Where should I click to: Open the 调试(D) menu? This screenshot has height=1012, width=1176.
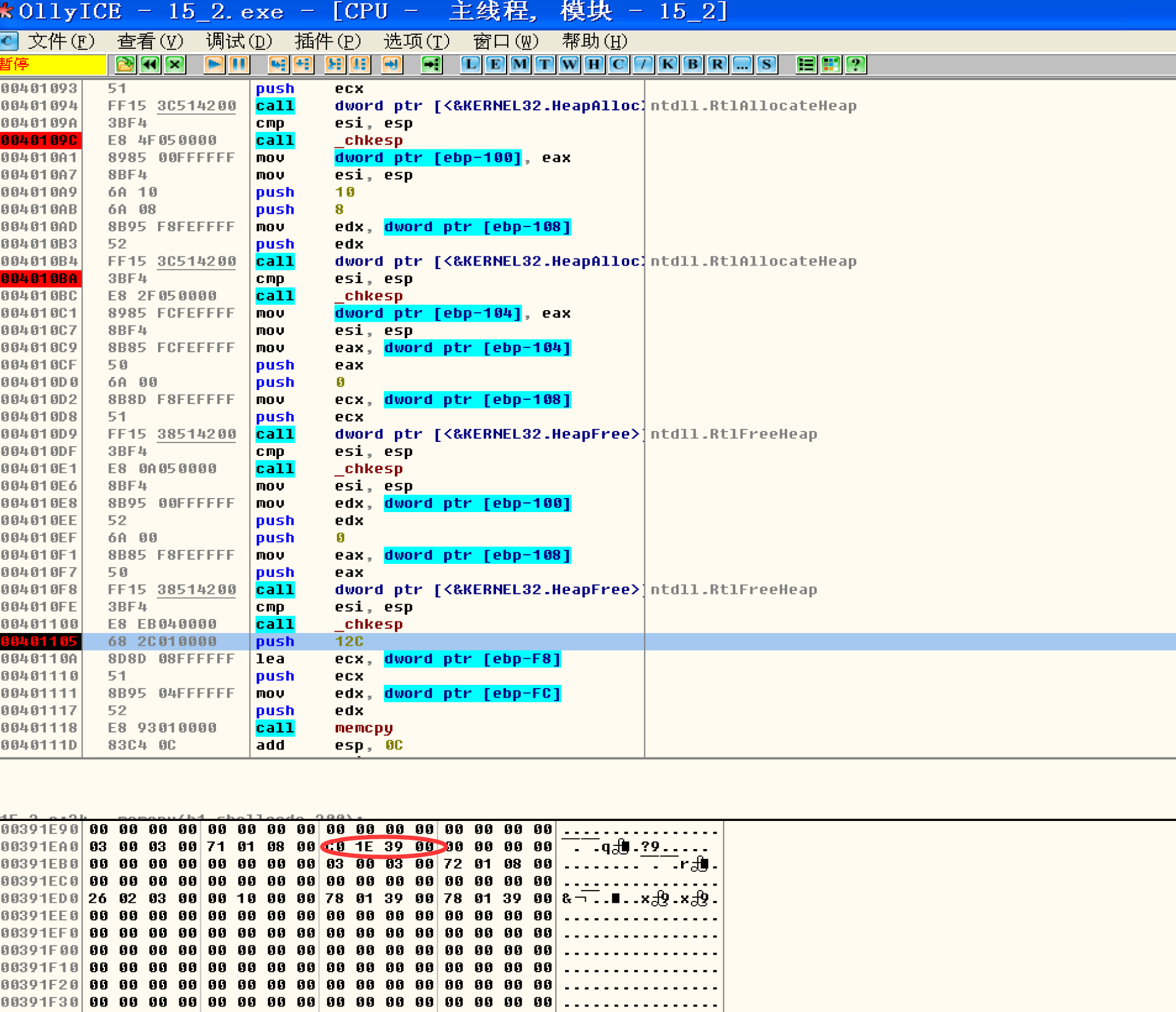(239, 42)
